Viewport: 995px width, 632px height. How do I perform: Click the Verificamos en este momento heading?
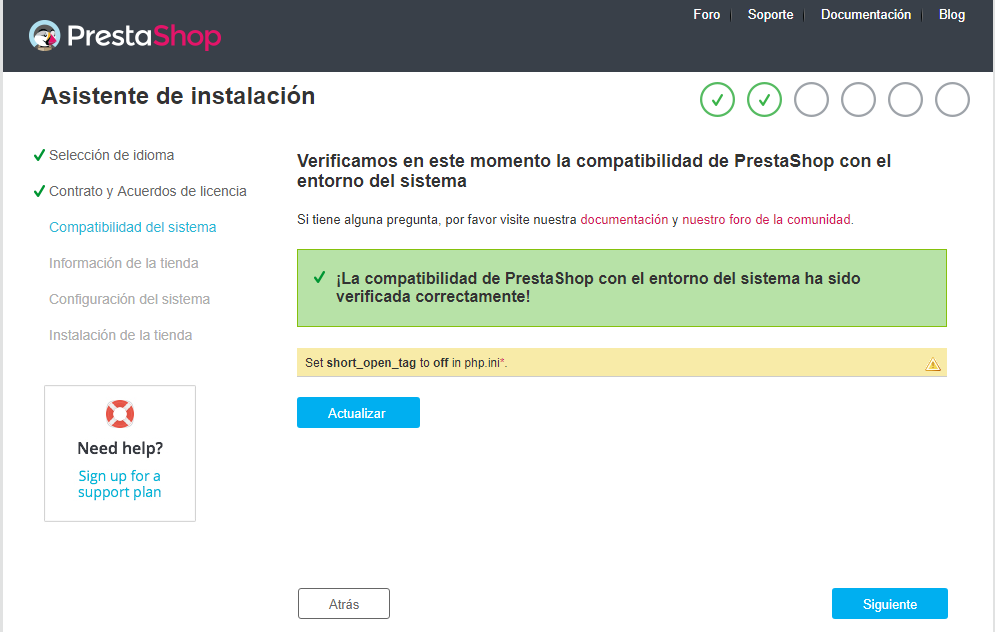[x=594, y=171]
